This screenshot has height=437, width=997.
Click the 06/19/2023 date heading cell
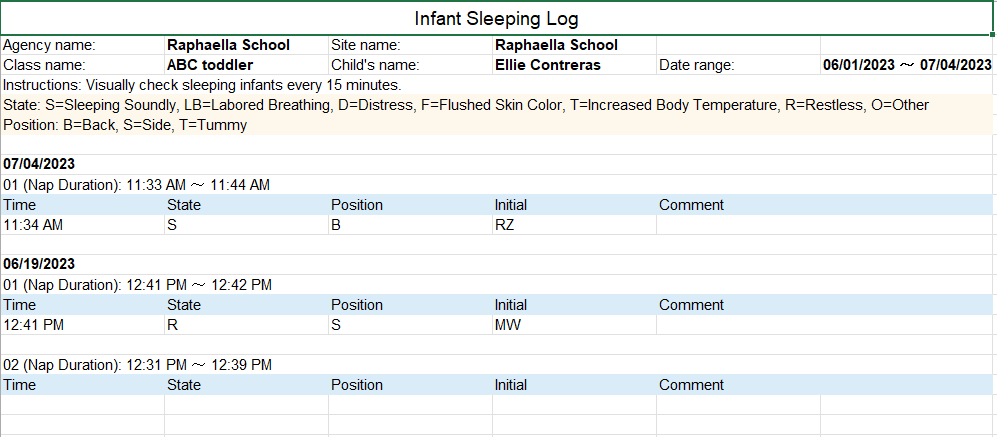(39, 264)
